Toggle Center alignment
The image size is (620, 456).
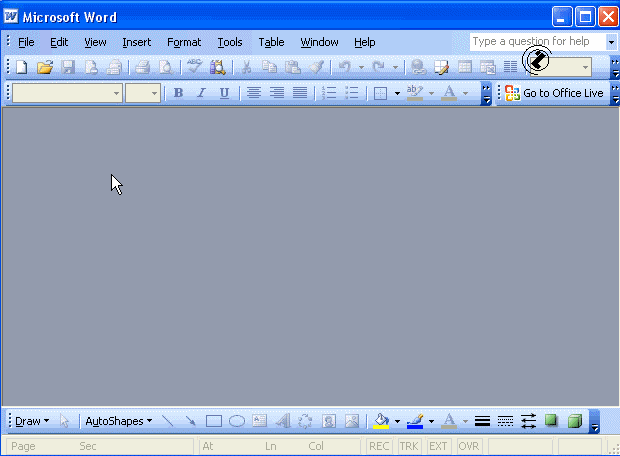point(253,93)
